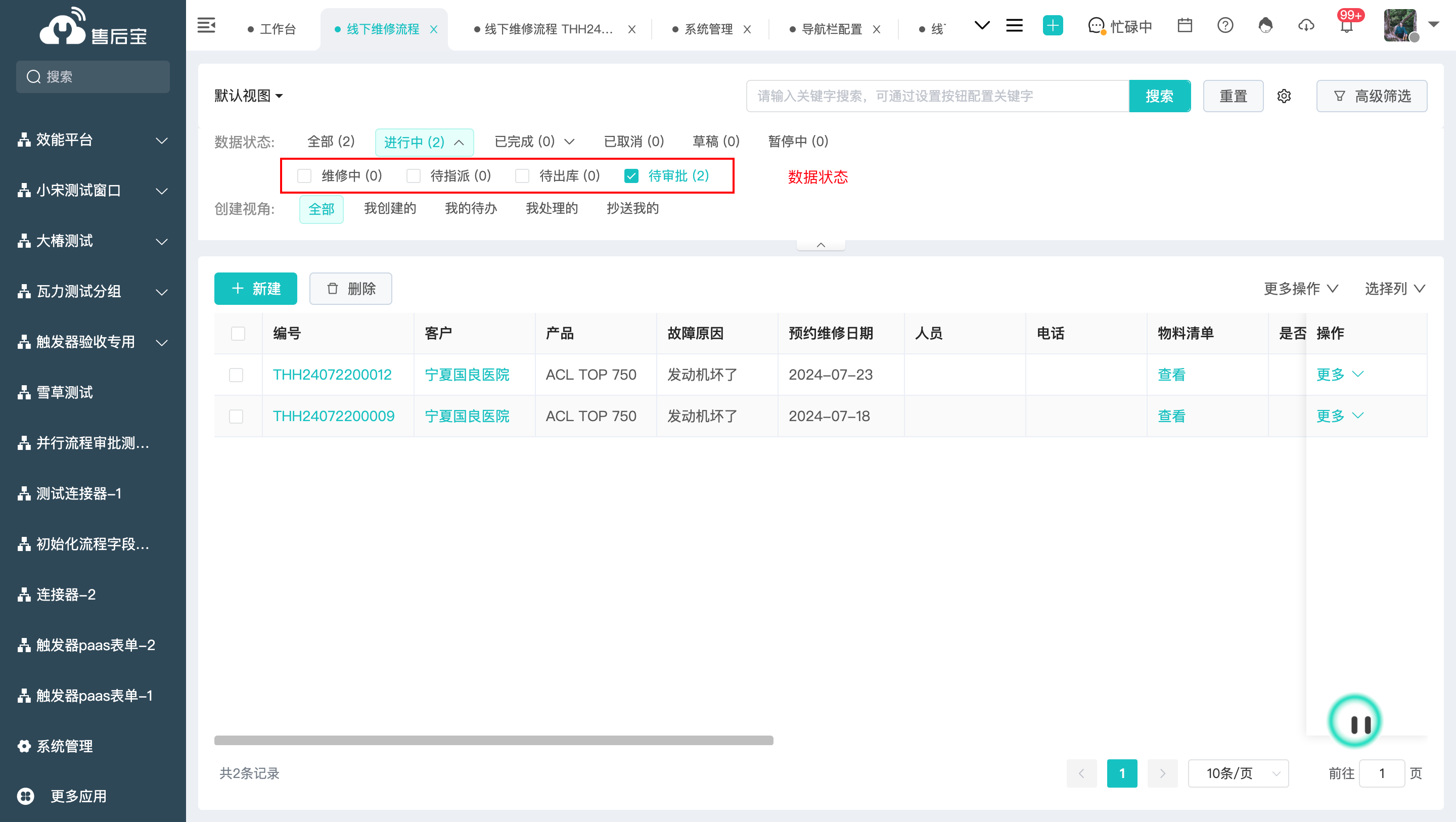This screenshot has width=1456, height=822.
Task: Close the 线下维修流程 tab
Action: pyautogui.click(x=434, y=29)
